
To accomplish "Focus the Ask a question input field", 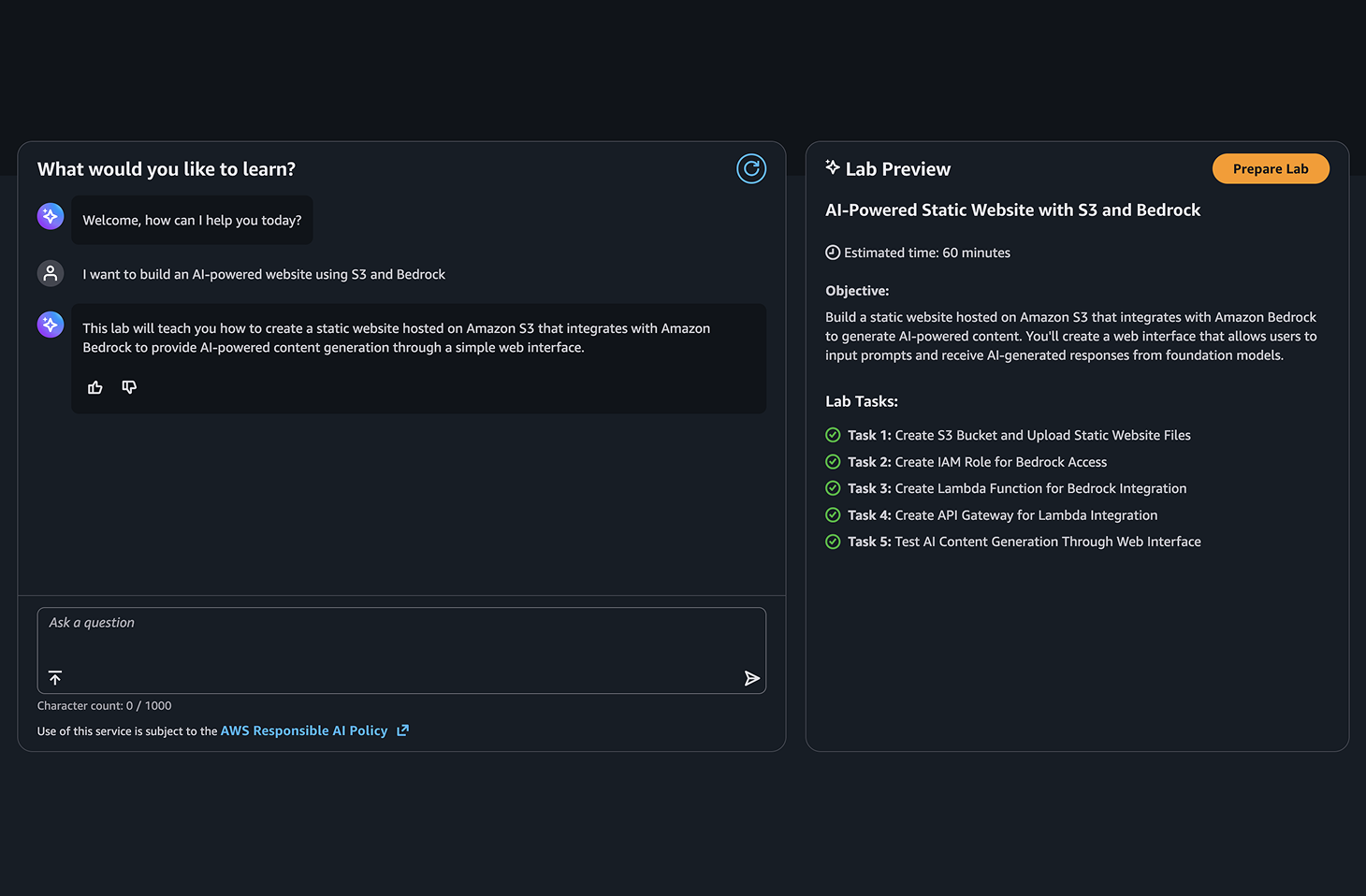I will coord(401,650).
